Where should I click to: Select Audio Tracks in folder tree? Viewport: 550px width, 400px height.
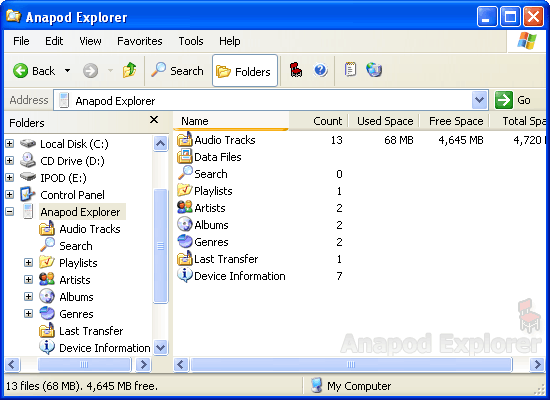coord(90,229)
